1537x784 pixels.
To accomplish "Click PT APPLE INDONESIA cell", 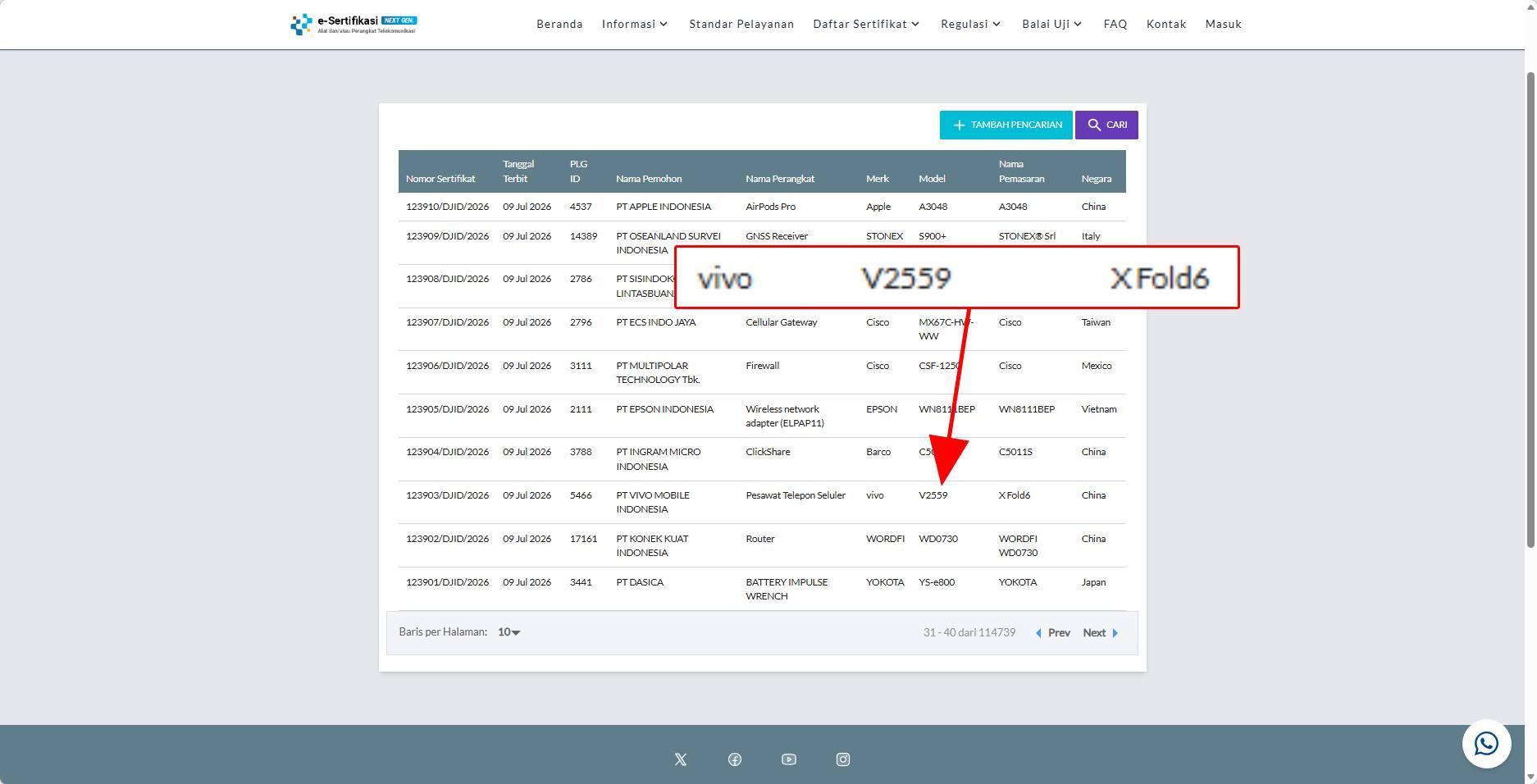I will pyautogui.click(x=664, y=207).
